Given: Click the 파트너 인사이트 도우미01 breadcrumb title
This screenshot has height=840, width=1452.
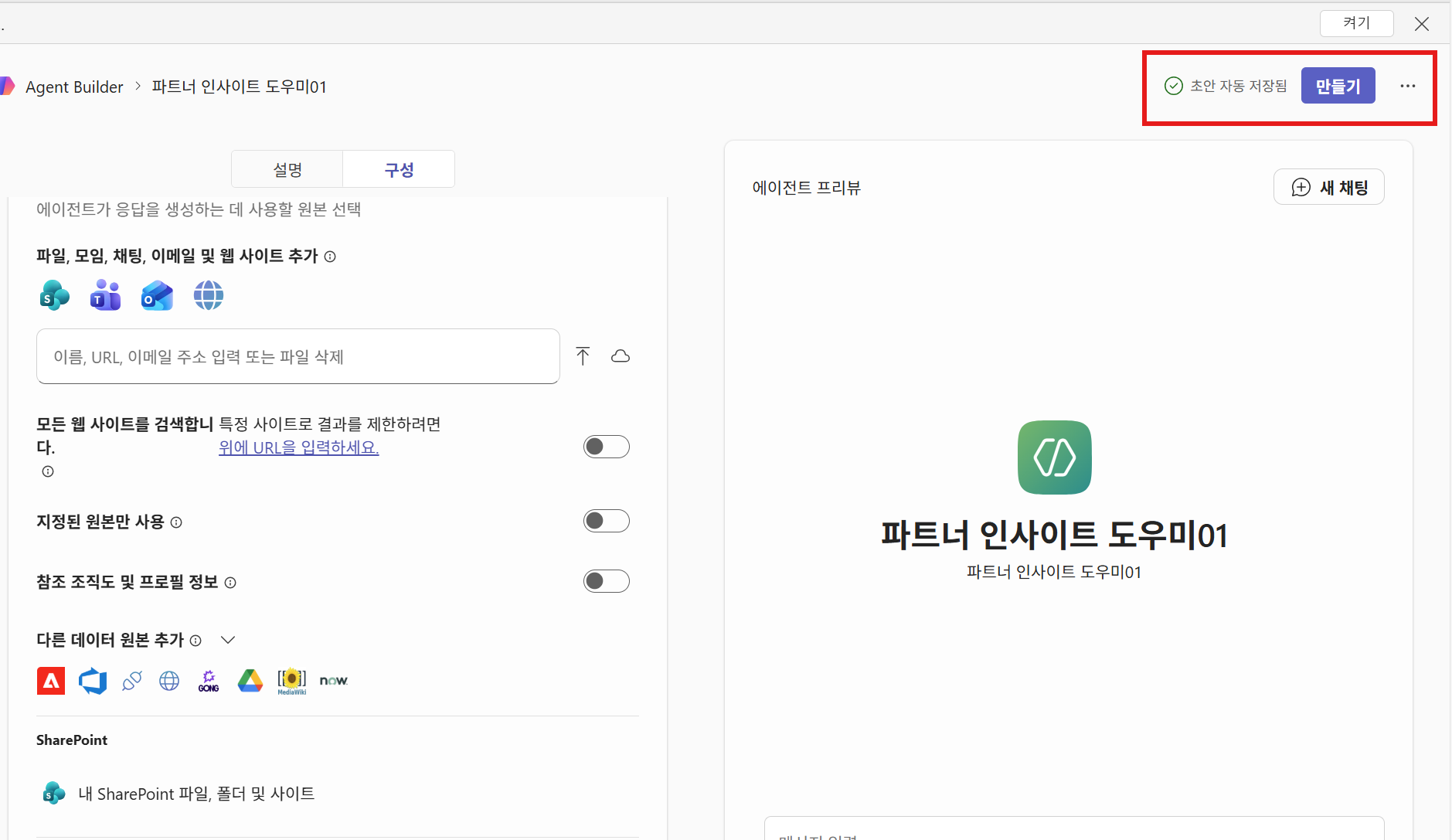Looking at the screenshot, I should click(239, 87).
